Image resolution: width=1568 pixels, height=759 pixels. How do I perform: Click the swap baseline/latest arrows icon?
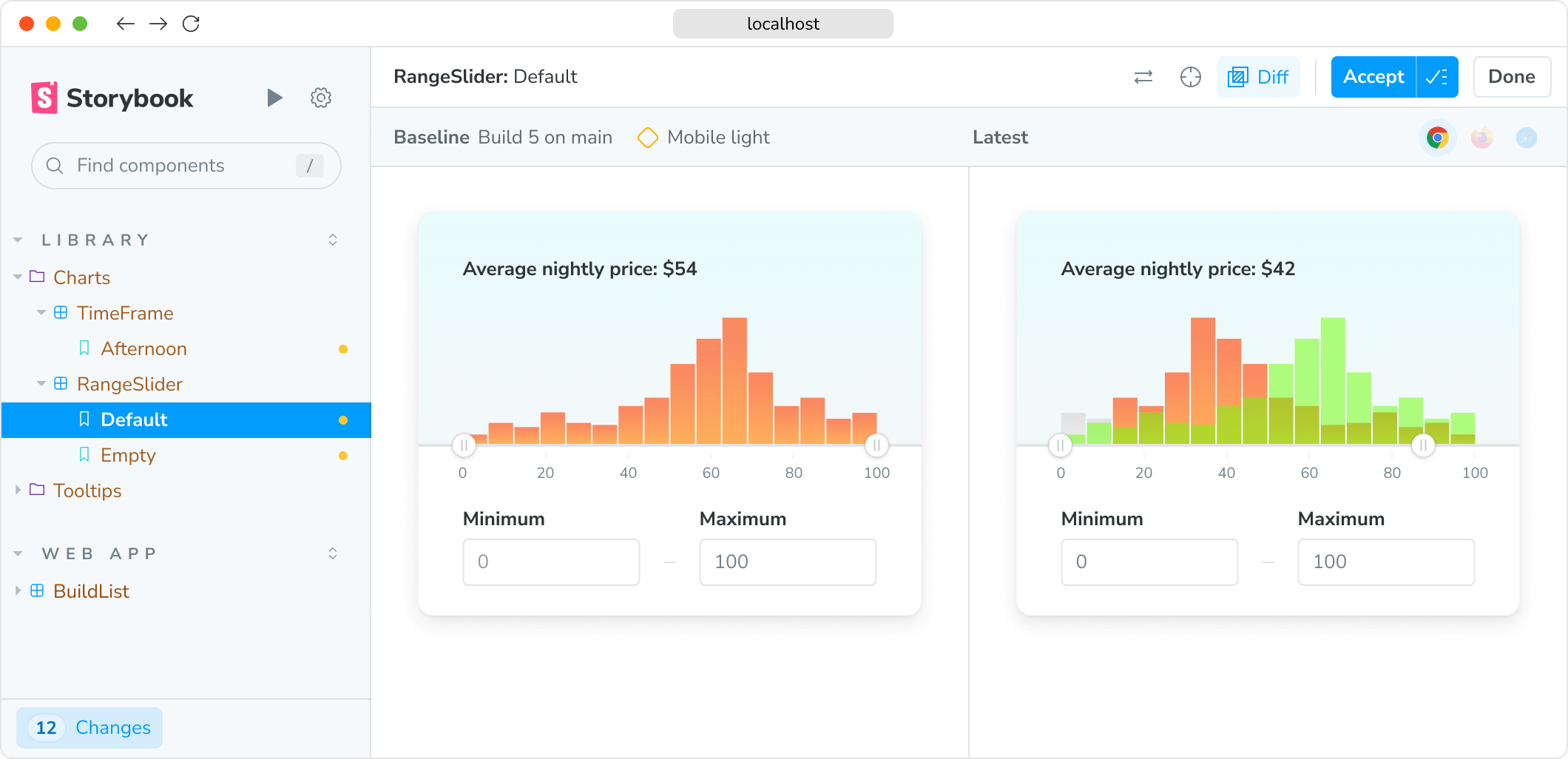1143,77
